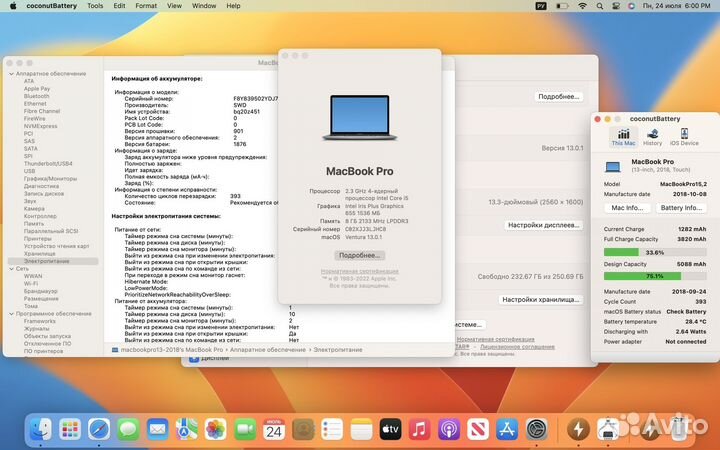The width and height of the screenshot is (720, 450).
Task: Click the PY input source icon in menu bar
Action: tap(541, 6)
